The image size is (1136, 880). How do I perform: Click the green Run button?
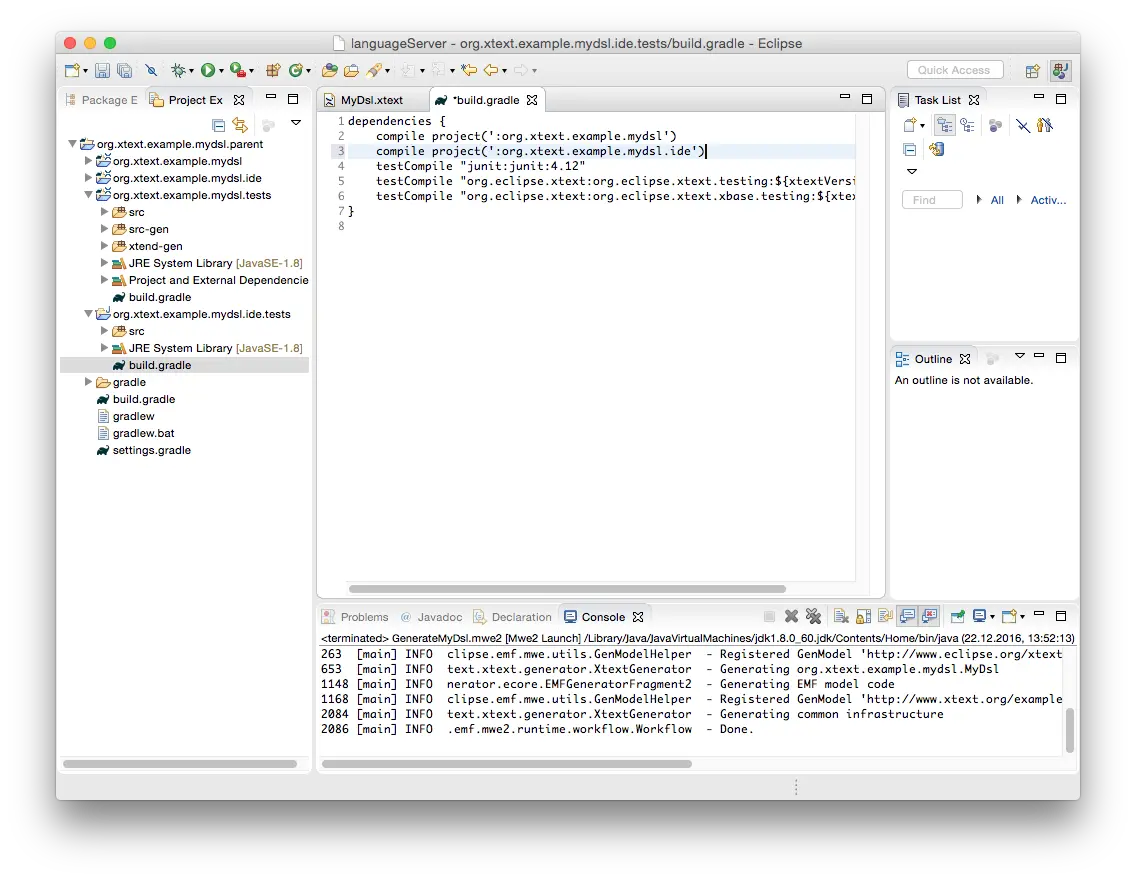click(x=208, y=70)
